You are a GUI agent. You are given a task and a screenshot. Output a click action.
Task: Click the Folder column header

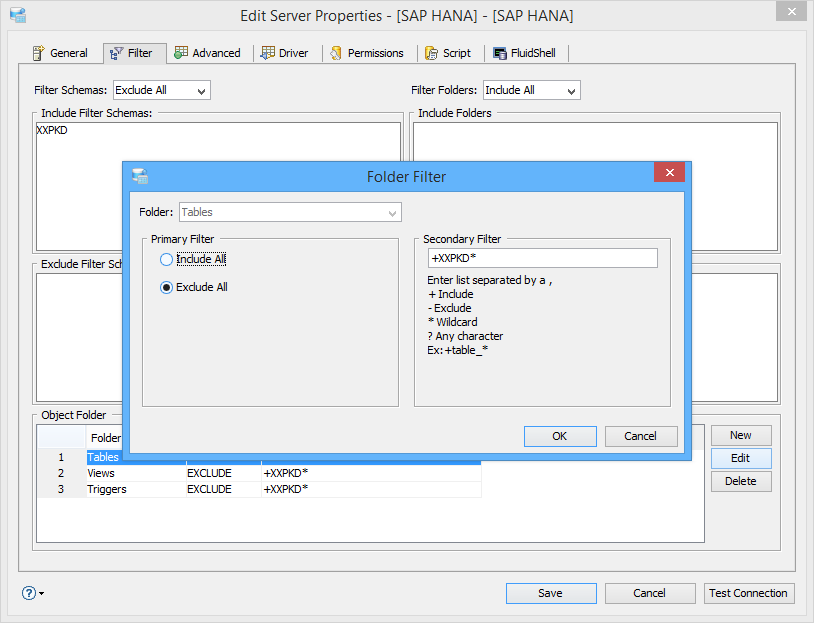(106, 438)
